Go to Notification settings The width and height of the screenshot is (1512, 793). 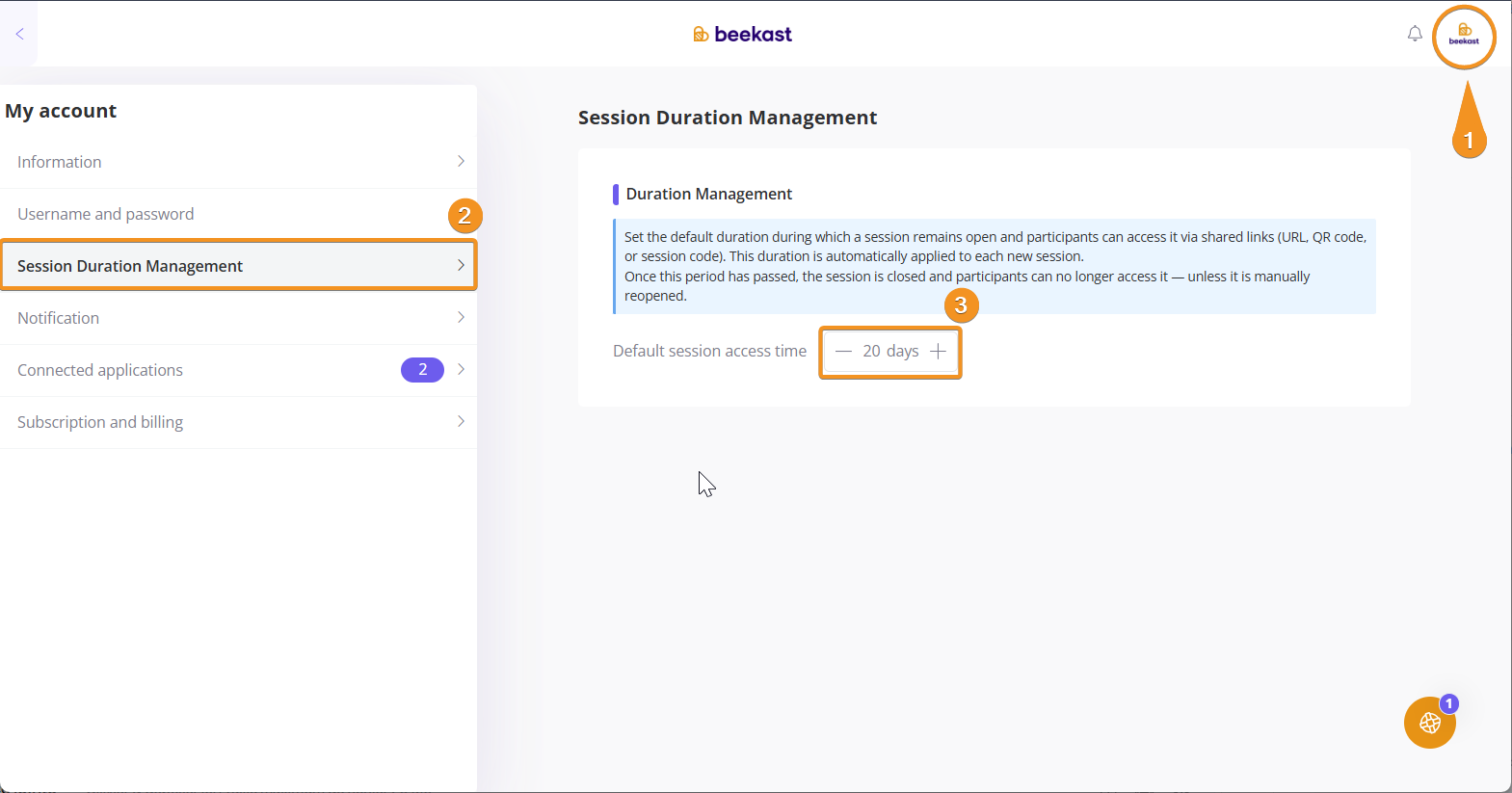(59, 318)
